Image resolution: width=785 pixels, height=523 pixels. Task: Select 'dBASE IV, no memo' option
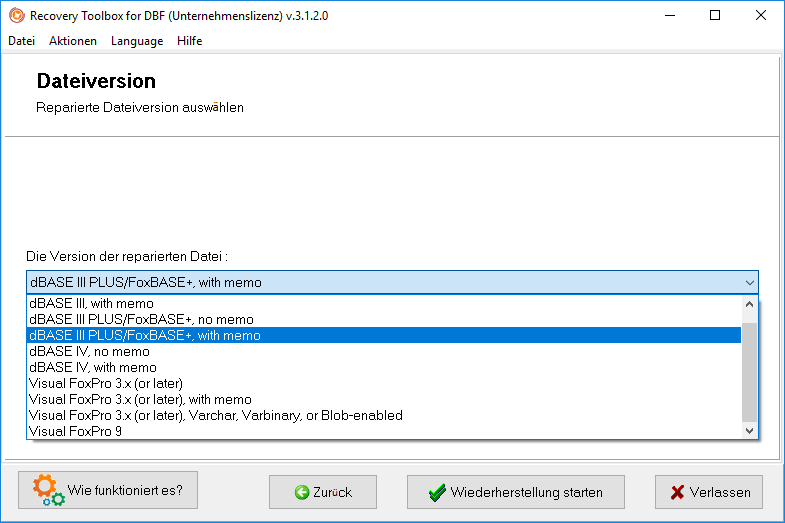click(383, 351)
